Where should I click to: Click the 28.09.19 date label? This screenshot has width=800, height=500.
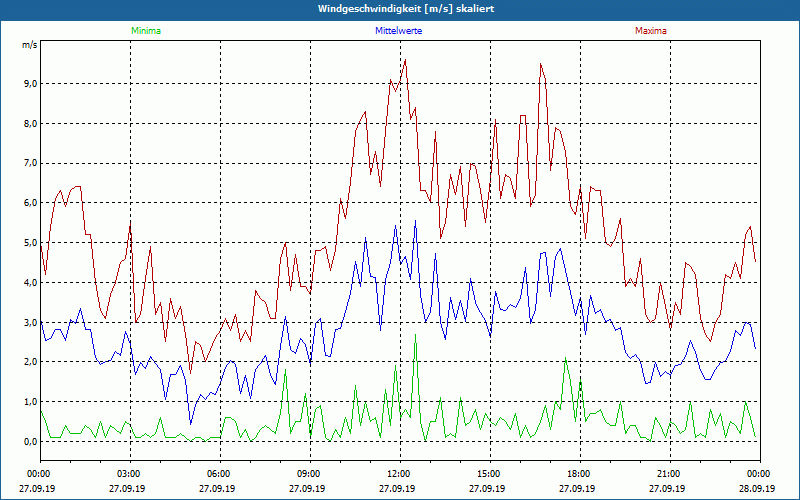[x=758, y=489]
